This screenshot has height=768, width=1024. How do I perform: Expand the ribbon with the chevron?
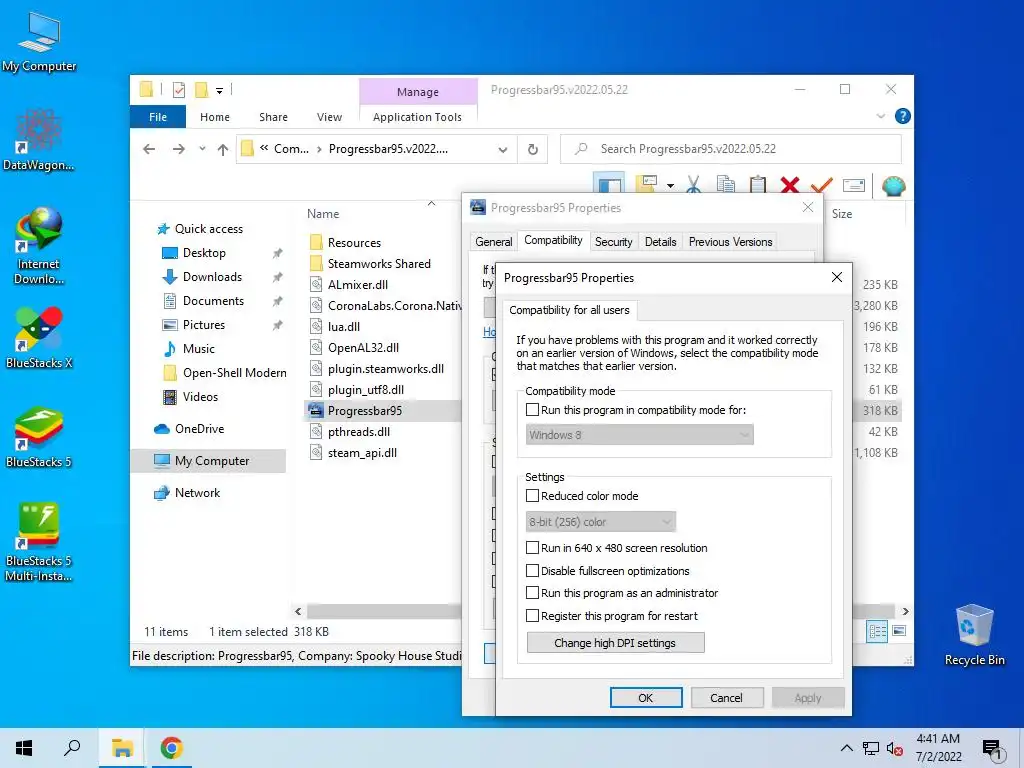[880, 116]
